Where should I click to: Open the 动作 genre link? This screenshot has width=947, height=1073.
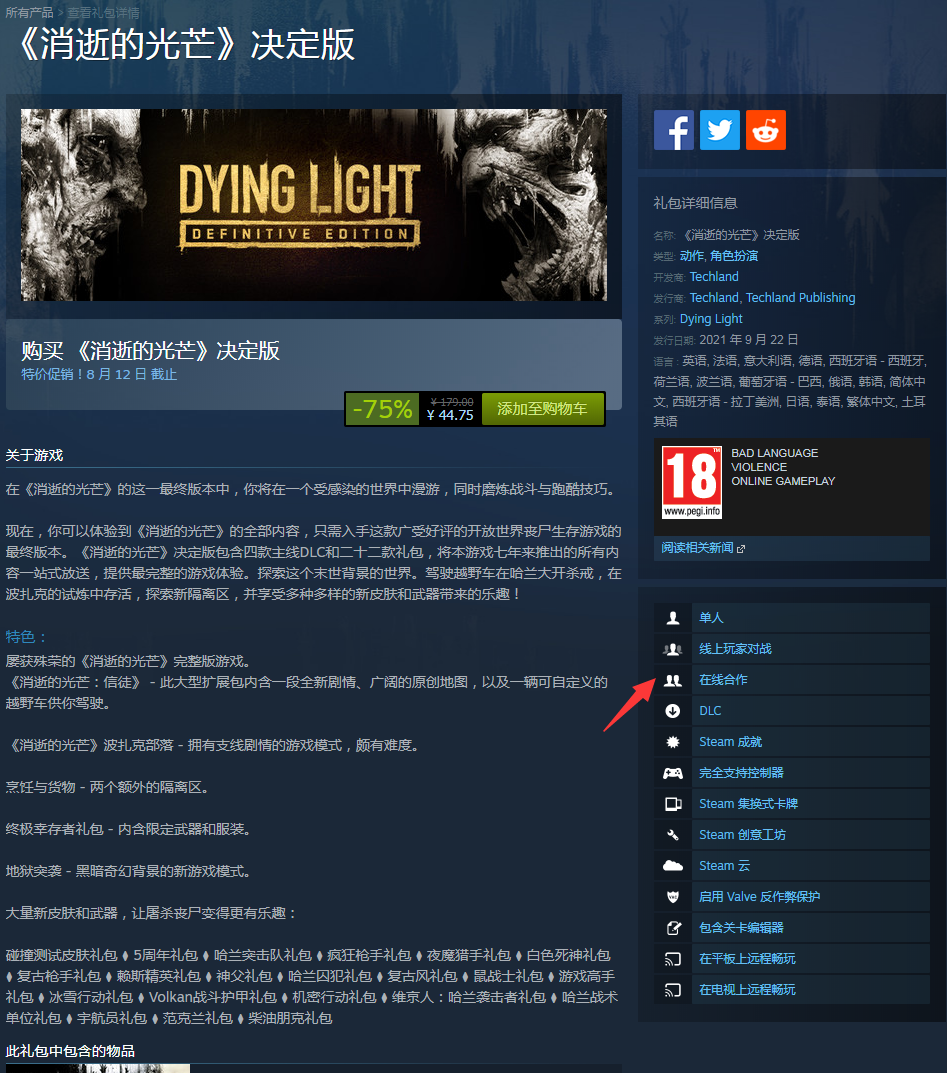[x=692, y=256]
